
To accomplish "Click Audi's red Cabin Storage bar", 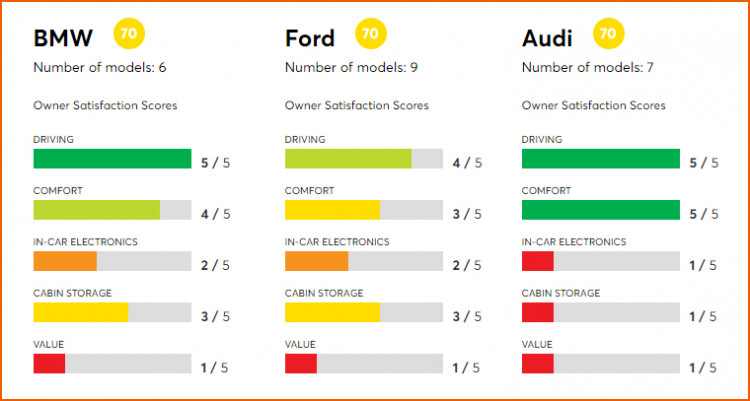I will tap(537, 312).
